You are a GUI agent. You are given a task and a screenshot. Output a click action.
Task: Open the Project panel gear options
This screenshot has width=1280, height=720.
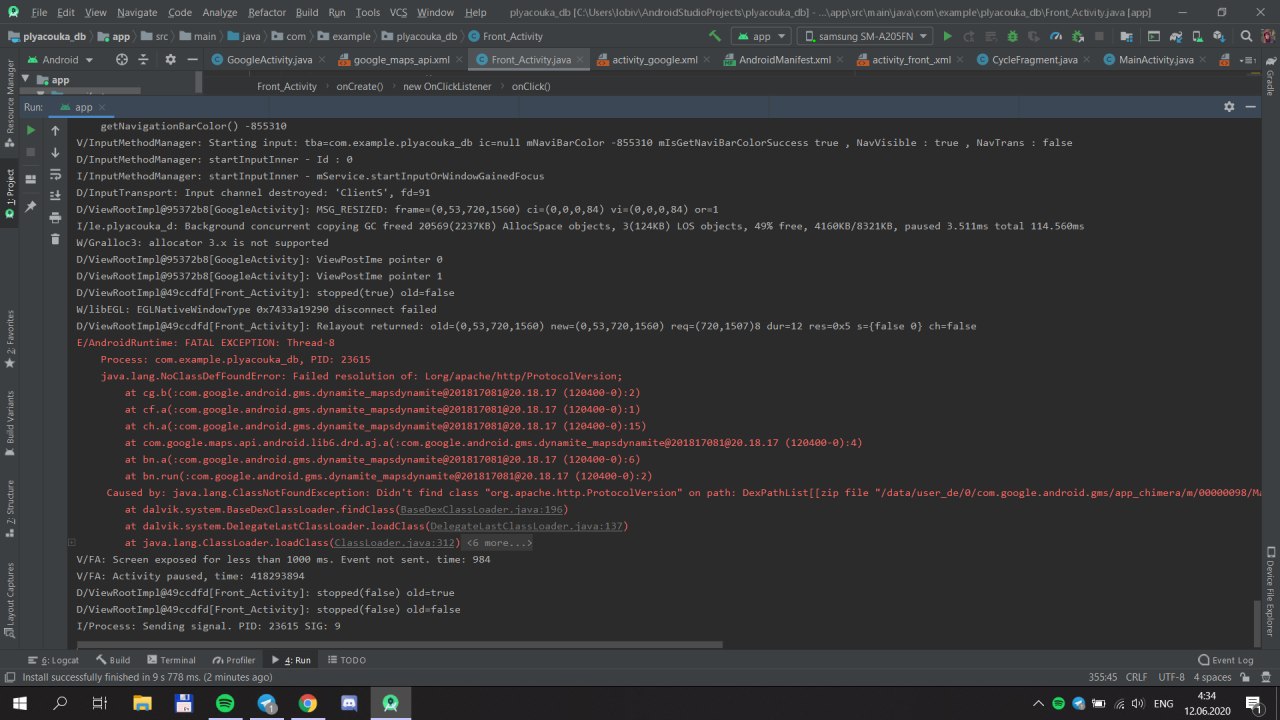169,59
